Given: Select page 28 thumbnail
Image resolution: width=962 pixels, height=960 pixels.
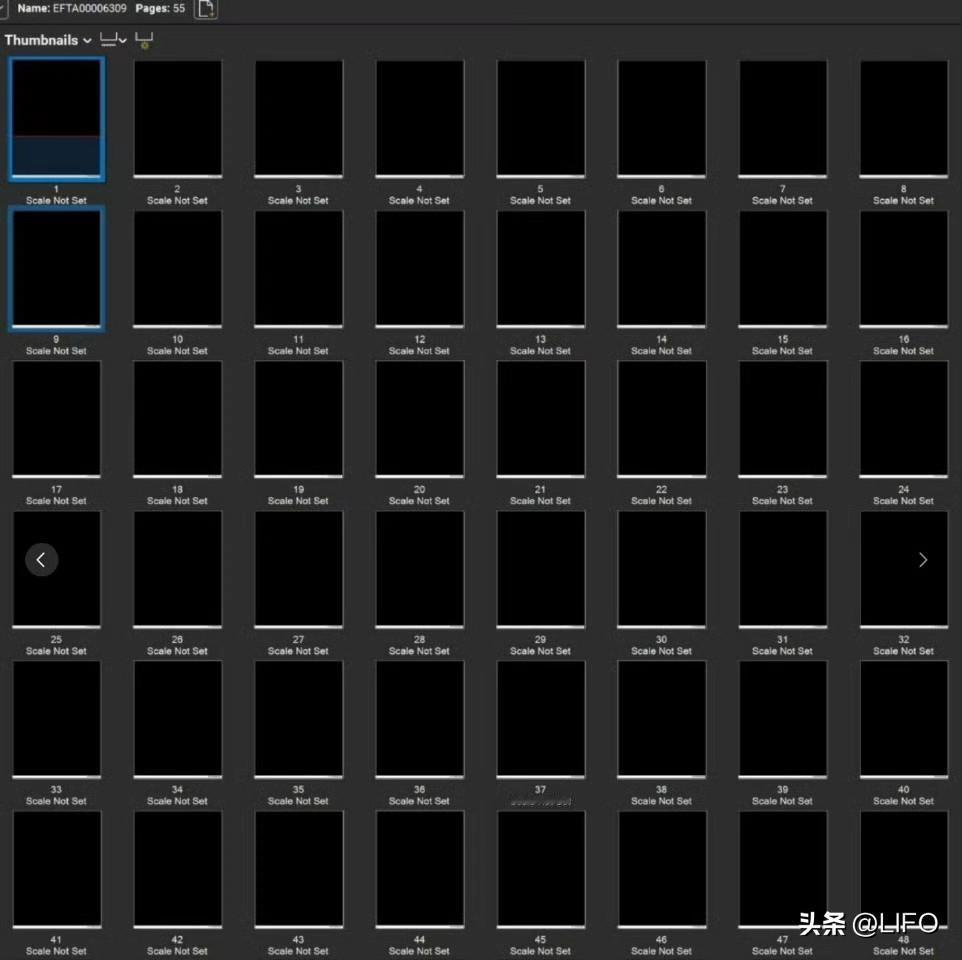Looking at the screenshot, I should coord(420,570).
